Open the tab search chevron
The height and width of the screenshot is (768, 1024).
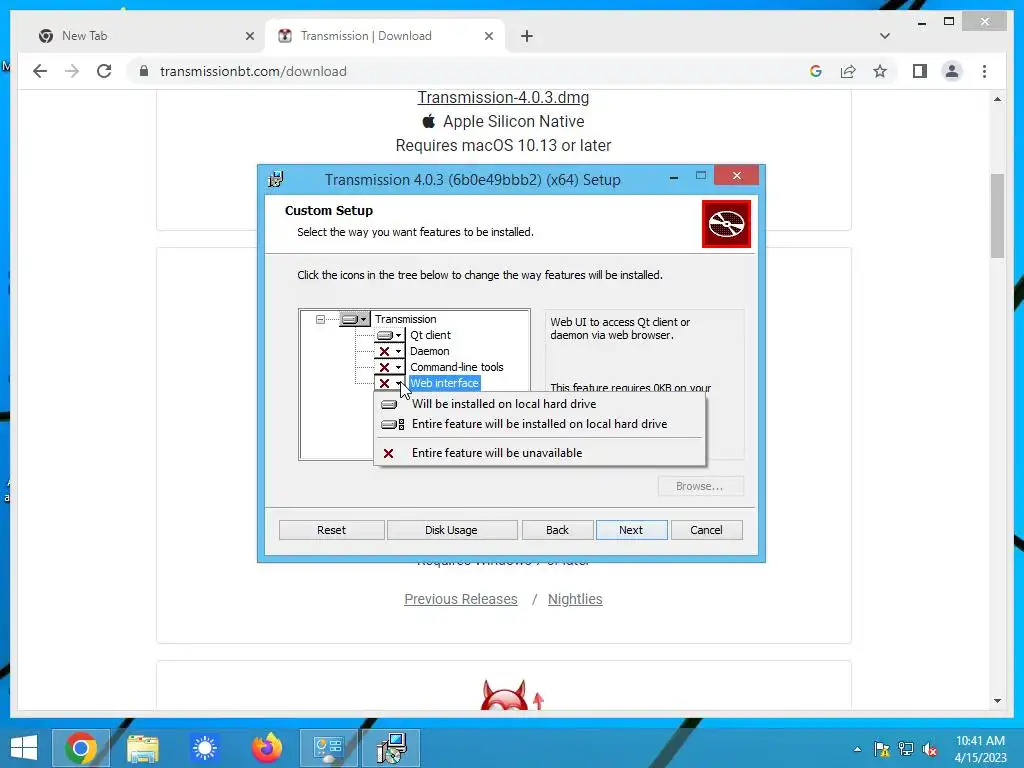pyautogui.click(x=884, y=36)
